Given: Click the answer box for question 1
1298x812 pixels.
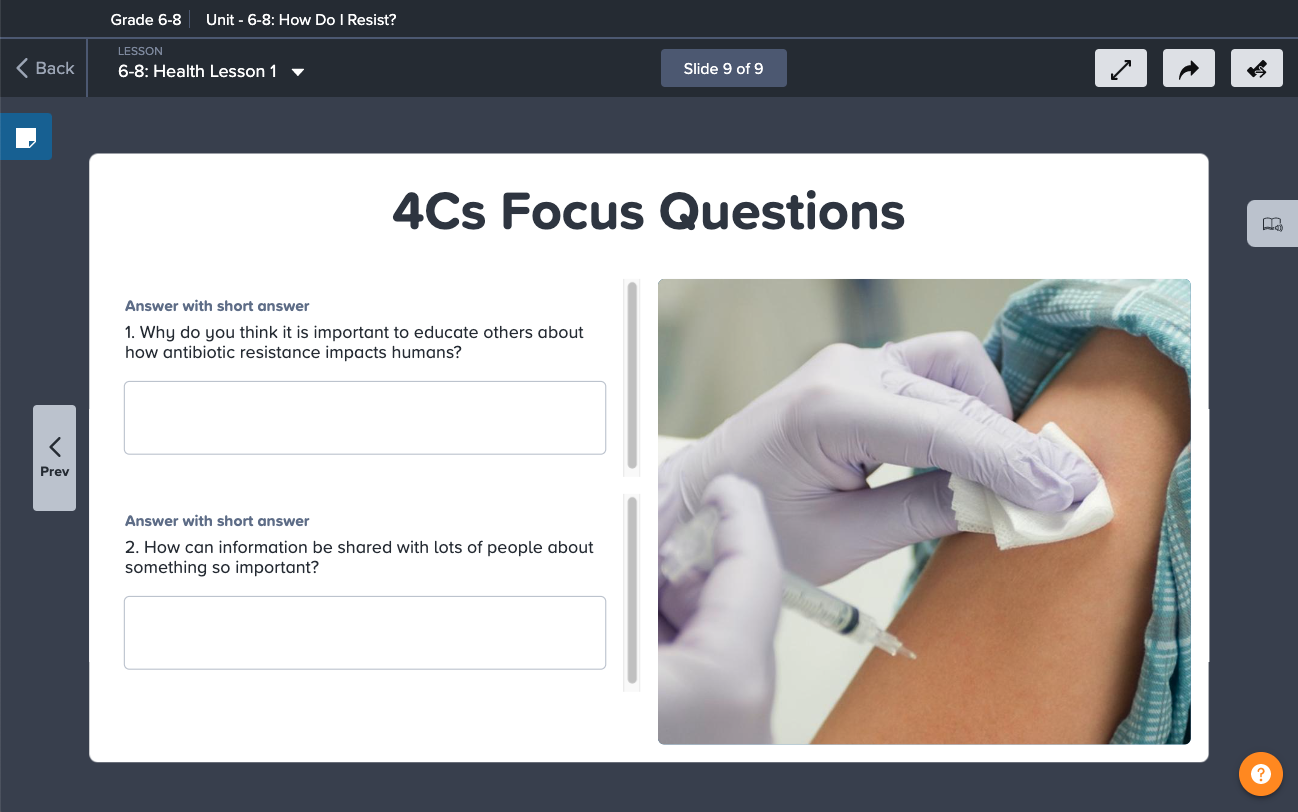Looking at the screenshot, I should [x=365, y=417].
